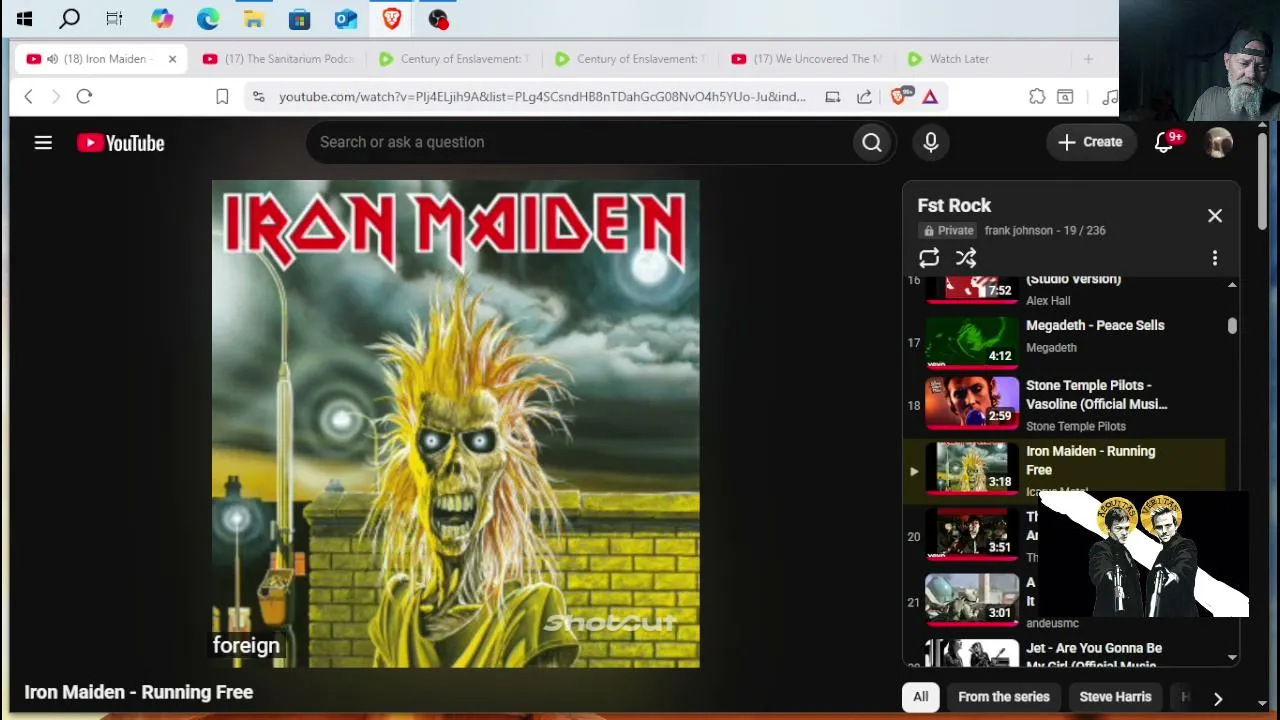Click the playlist scrollbar up arrow
Image resolution: width=1280 pixels, height=720 pixels.
point(1232,285)
